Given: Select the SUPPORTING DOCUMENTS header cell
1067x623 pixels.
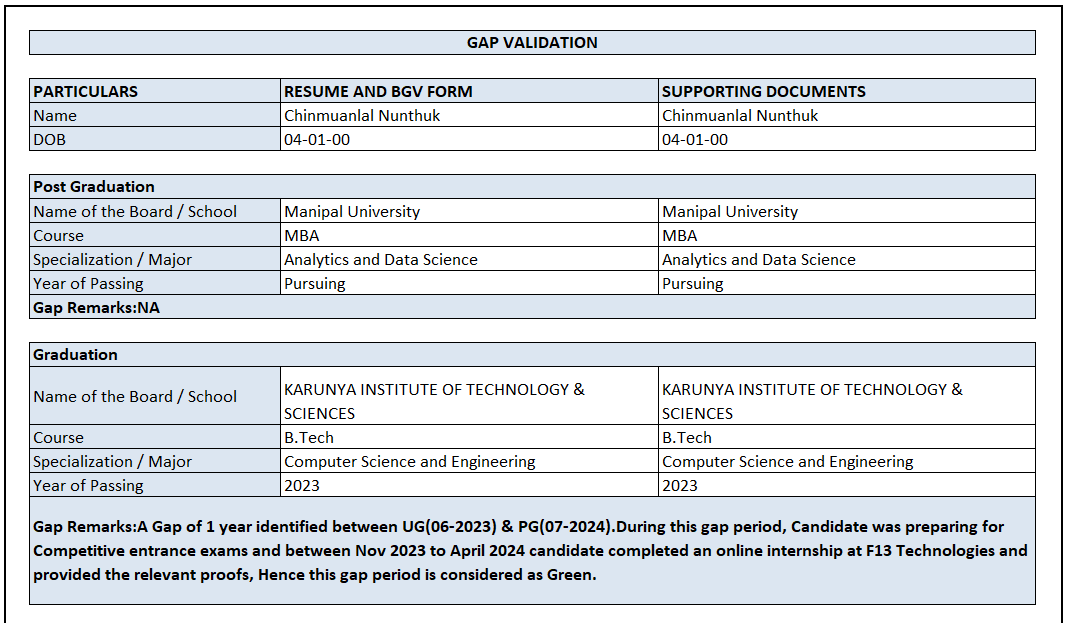Looking at the screenshot, I should point(764,91).
